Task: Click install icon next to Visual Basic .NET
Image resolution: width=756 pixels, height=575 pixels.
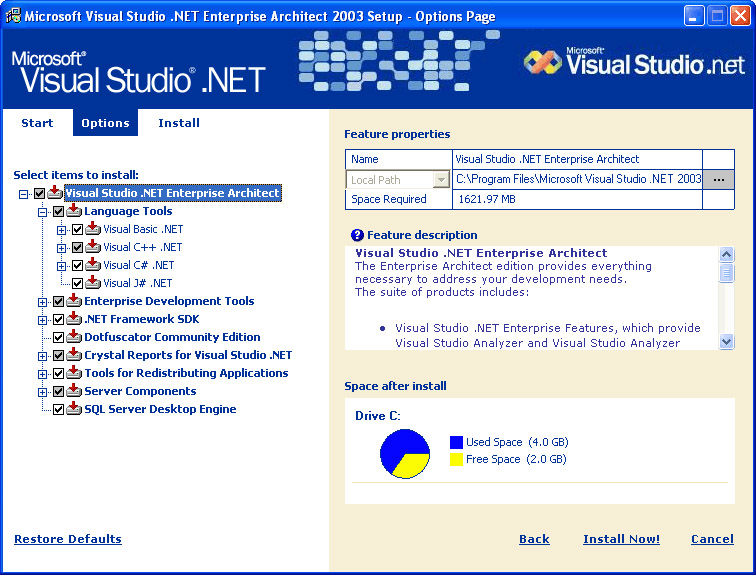Action: click(93, 230)
